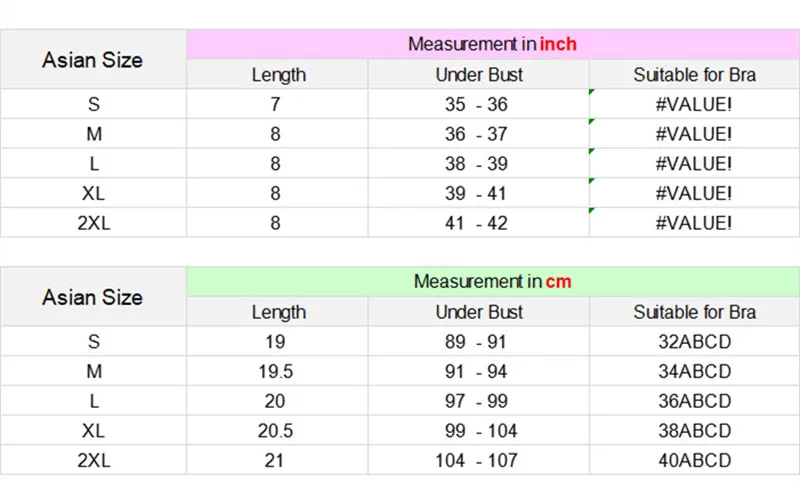Viewport: 800px width, 496px height.
Task: Click green error indicator in 2XL row
Action: click(x=591, y=210)
